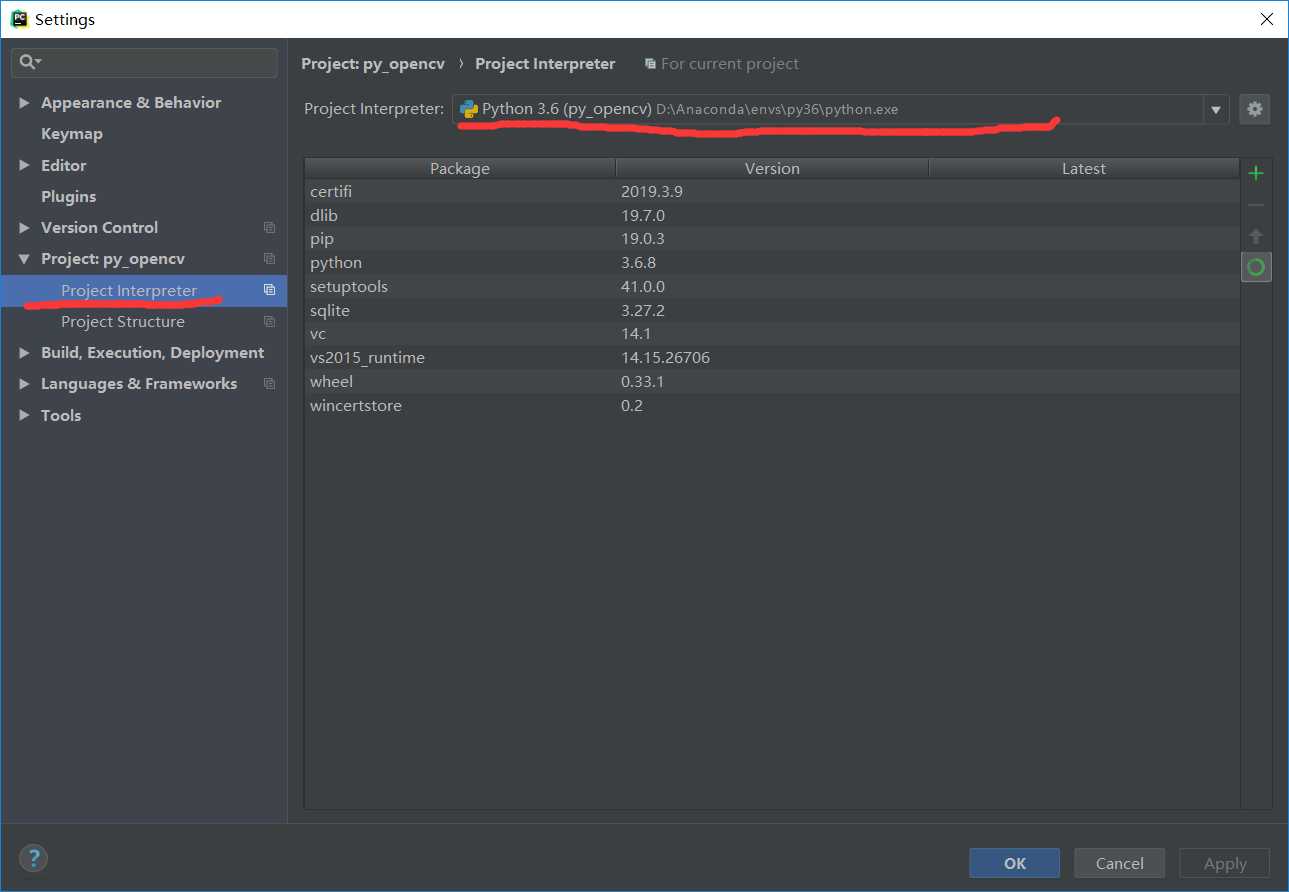Click breadcrumb Project: py_opencv
The image size is (1289, 892).
[374, 64]
